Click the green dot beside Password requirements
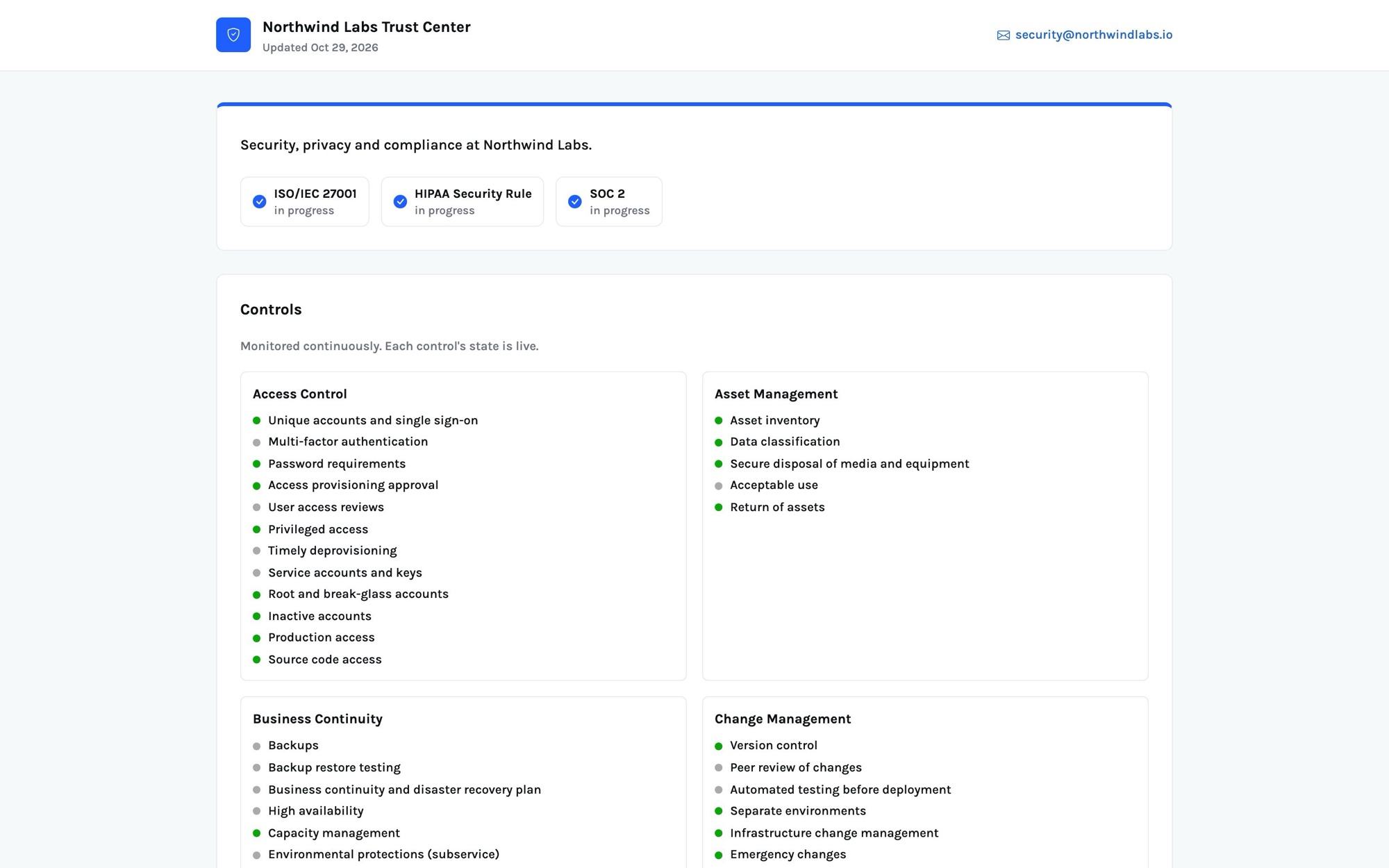 coord(256,464)
